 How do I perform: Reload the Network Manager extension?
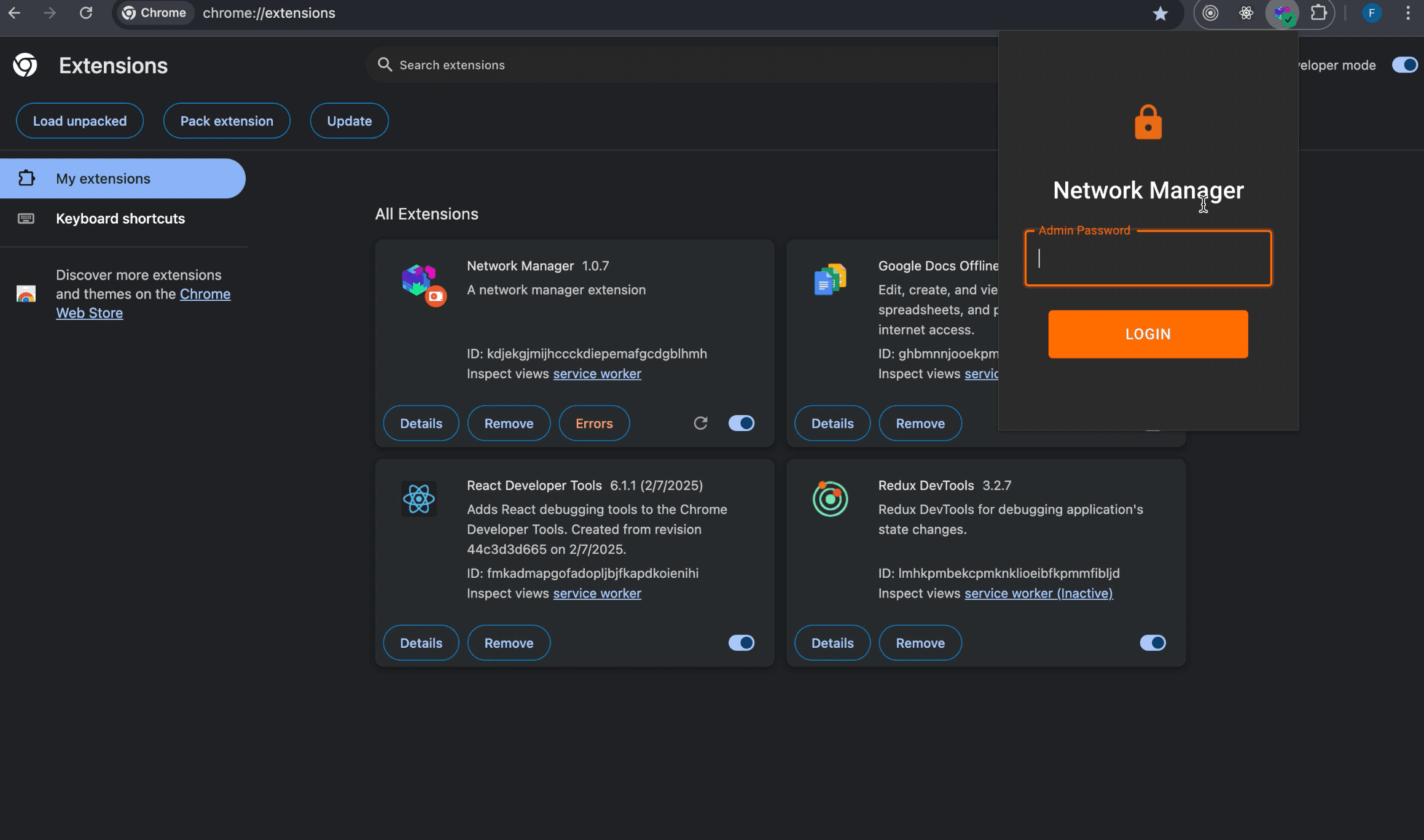click(x=700, y=423)
